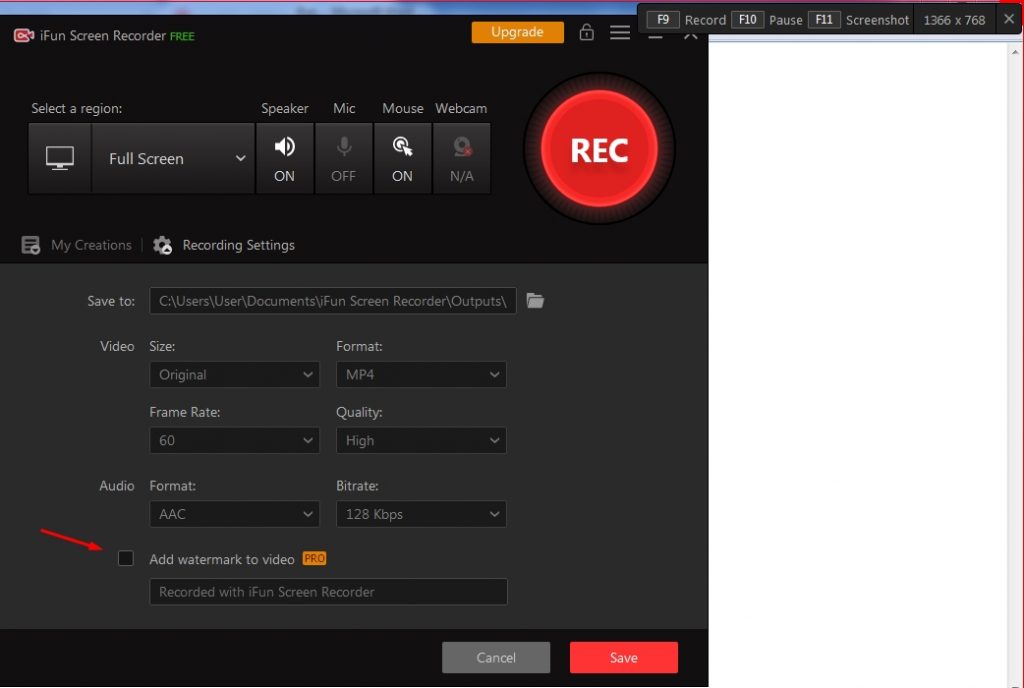Start recording with the REC button
The image size is (1024, 688).
pos(600,149)
